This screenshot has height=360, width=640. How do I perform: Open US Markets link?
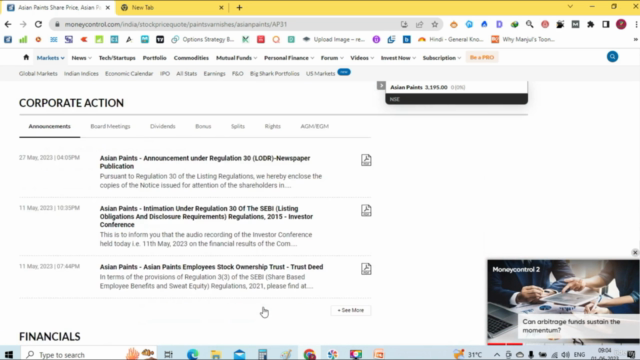320,74
